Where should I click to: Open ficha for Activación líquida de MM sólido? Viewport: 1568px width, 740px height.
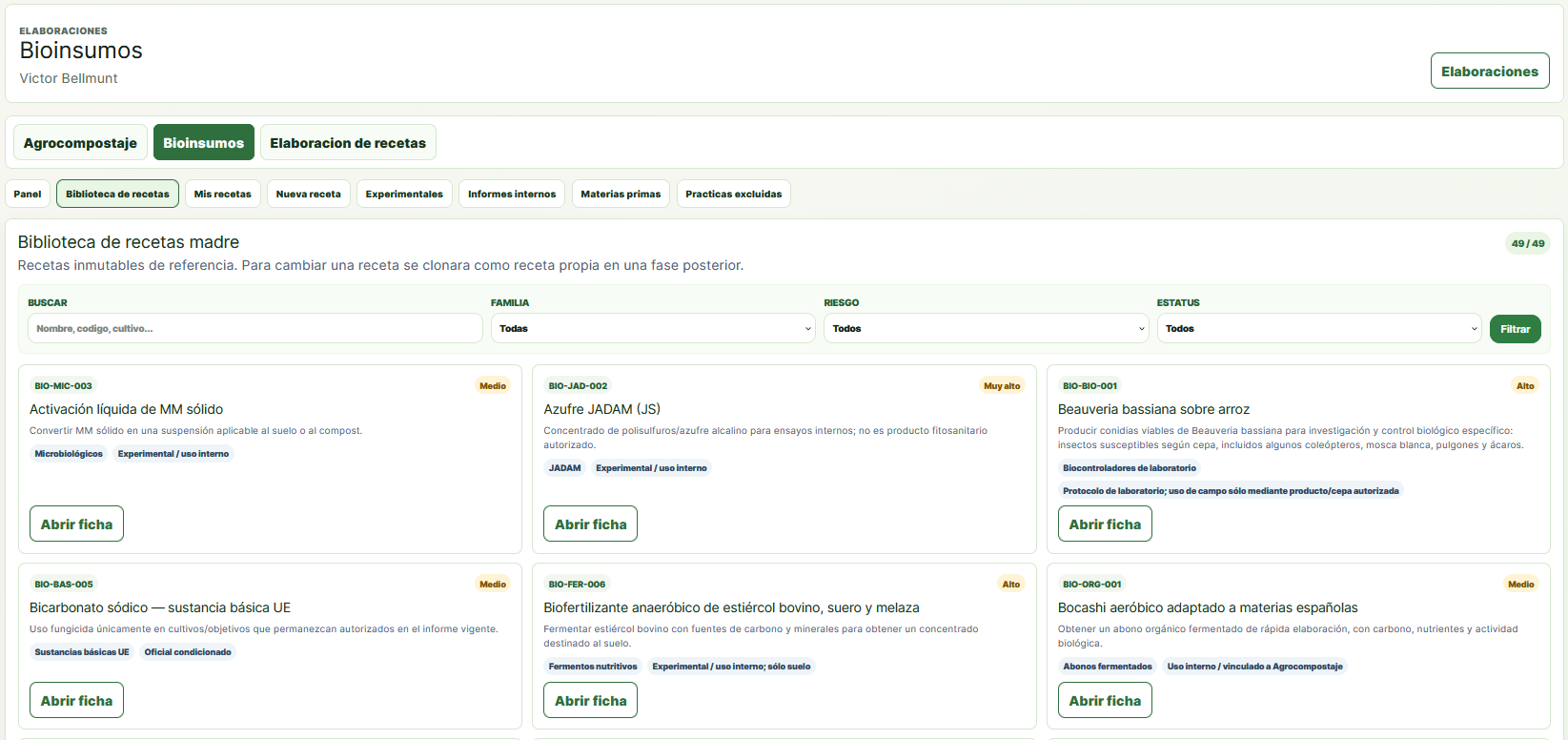point(76,524)
